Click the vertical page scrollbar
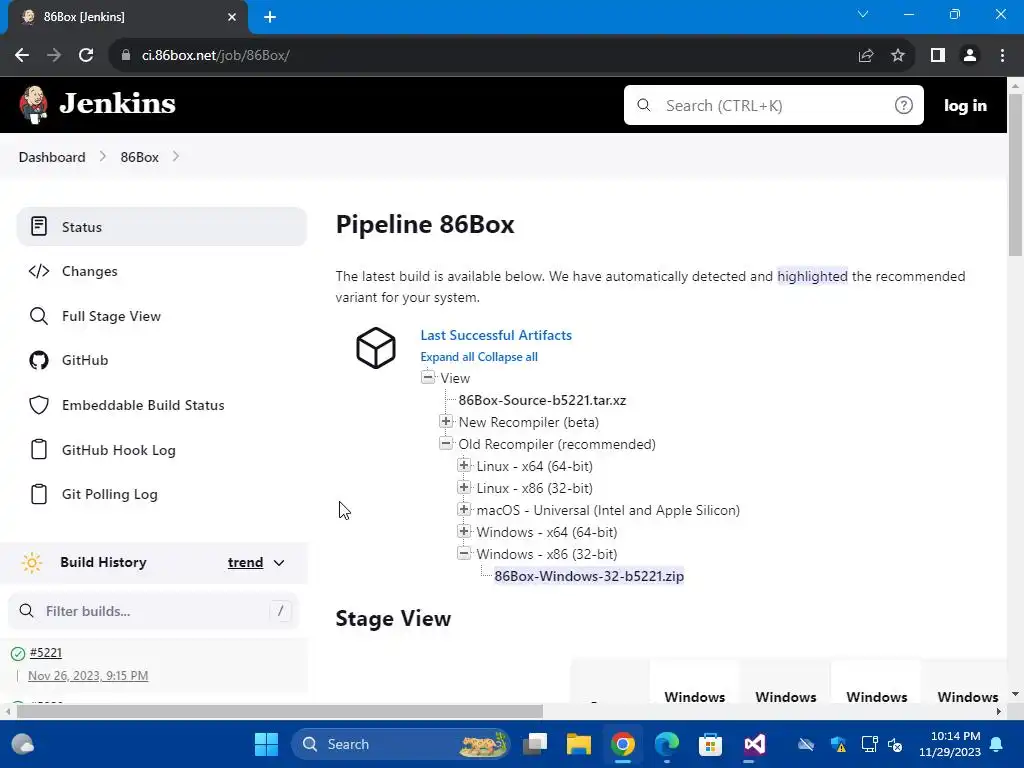This screenshot has width=1024, height=768. click(1015, 175)
